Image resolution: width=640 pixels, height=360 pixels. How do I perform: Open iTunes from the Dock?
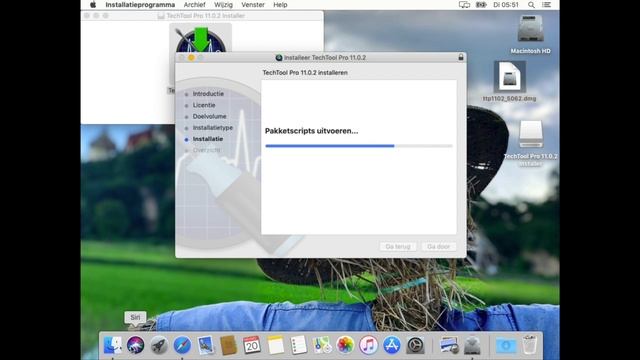point(369,345)
